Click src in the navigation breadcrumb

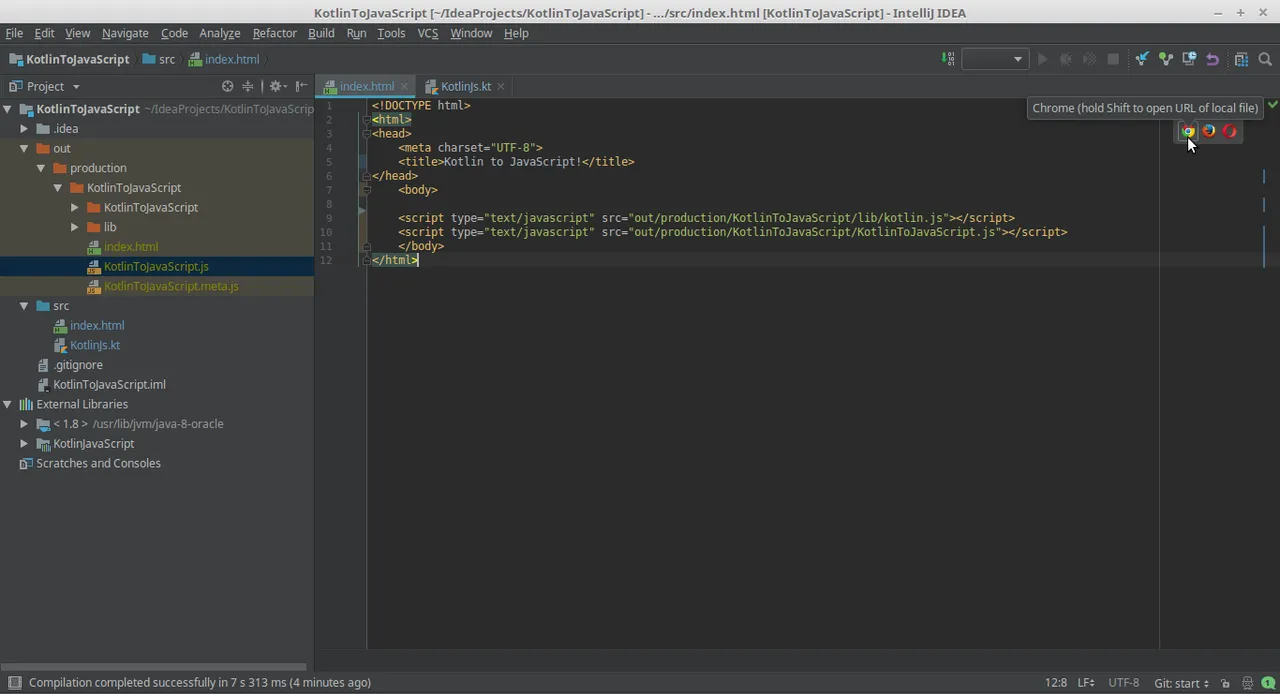point(158,59)
